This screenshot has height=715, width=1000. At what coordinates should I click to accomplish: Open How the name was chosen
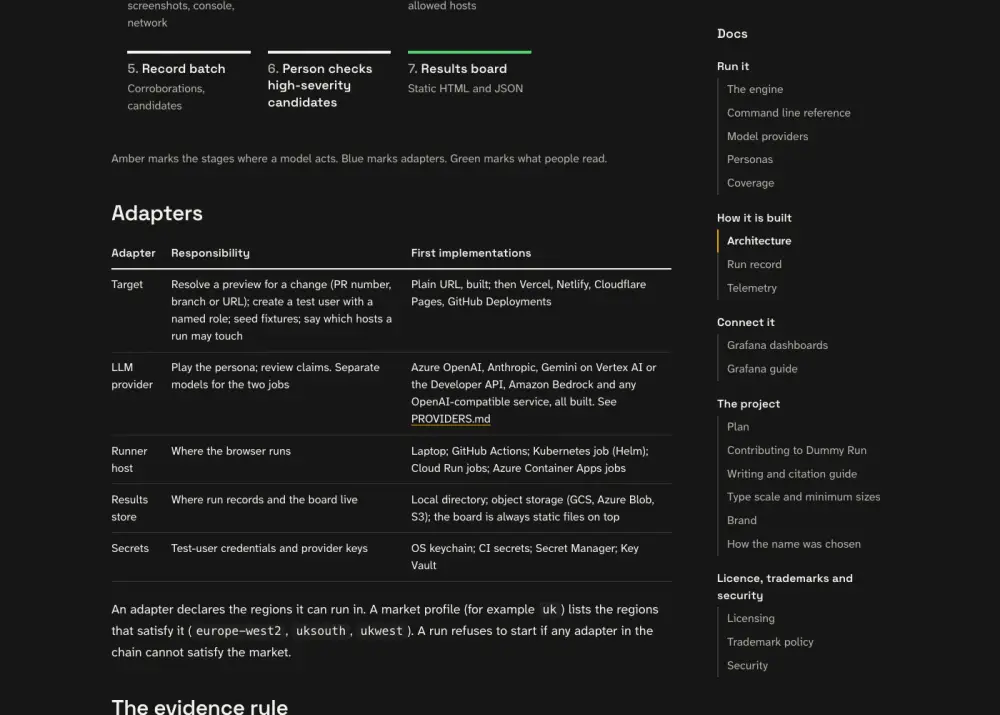tap(793, 544)
